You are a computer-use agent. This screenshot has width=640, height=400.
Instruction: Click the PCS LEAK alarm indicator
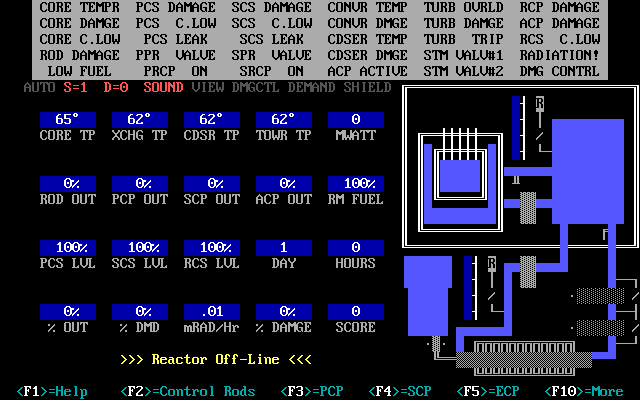click(176, 39)
